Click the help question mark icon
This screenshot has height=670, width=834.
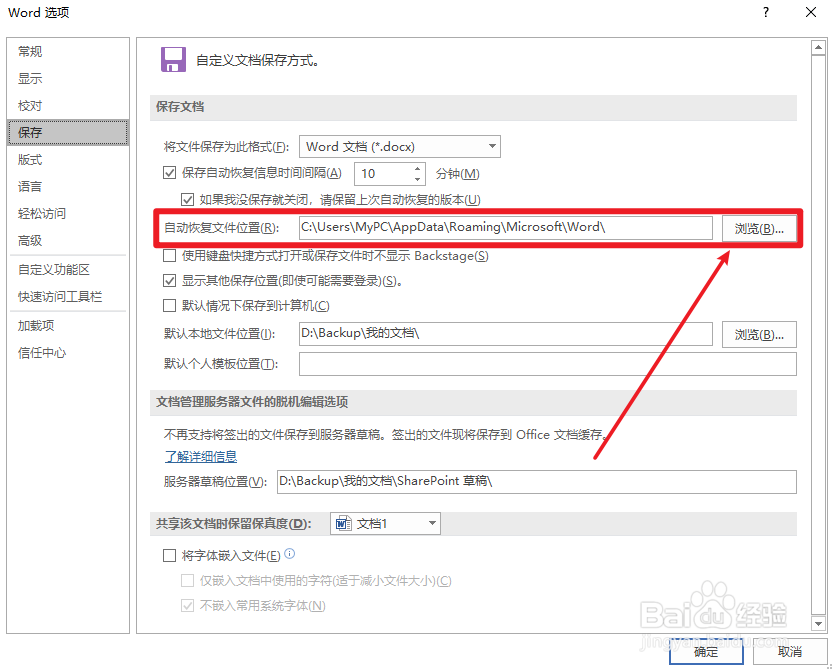[x=765, y=12]
